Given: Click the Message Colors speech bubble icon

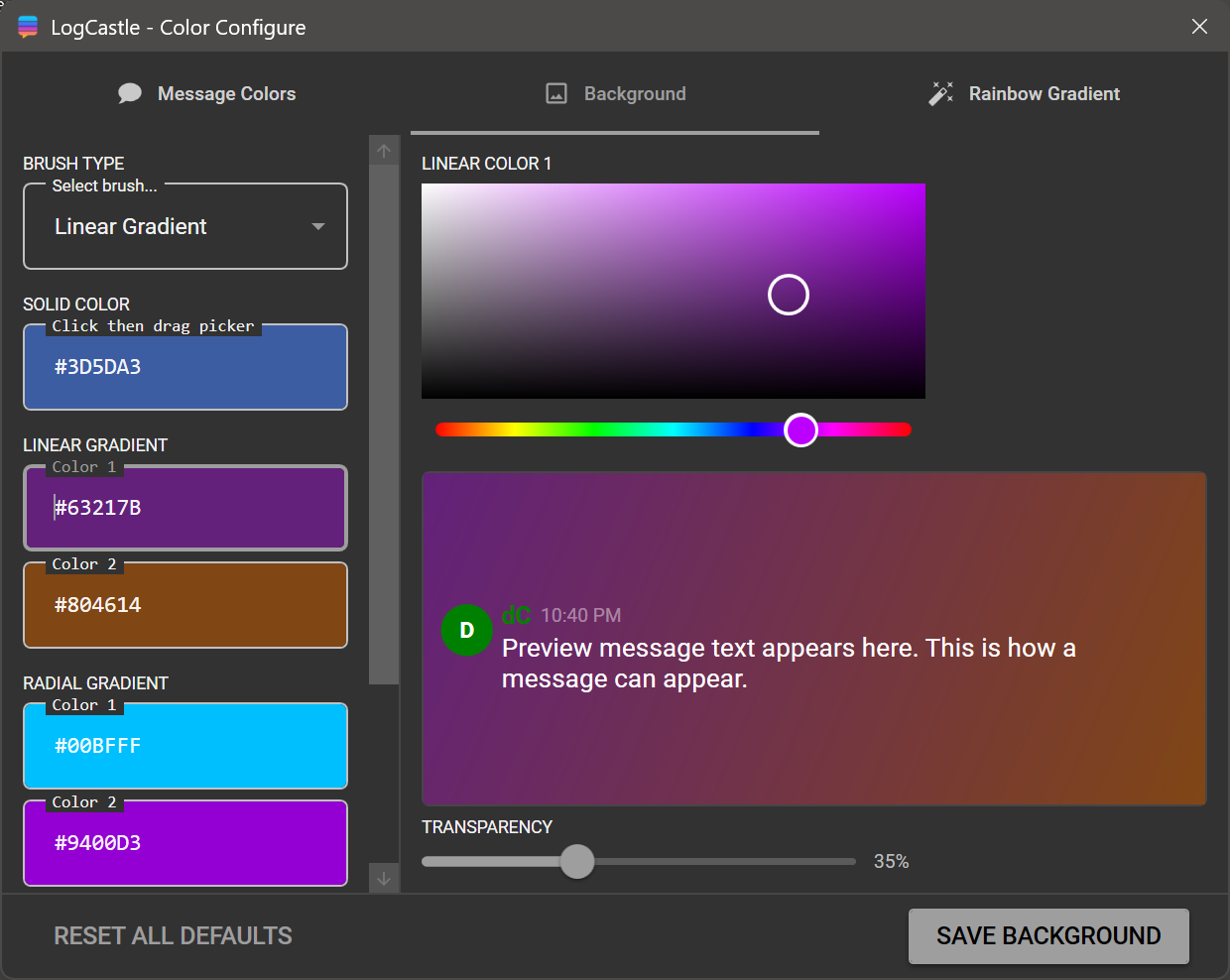Looking at the screenshot, I should point(130,92).
